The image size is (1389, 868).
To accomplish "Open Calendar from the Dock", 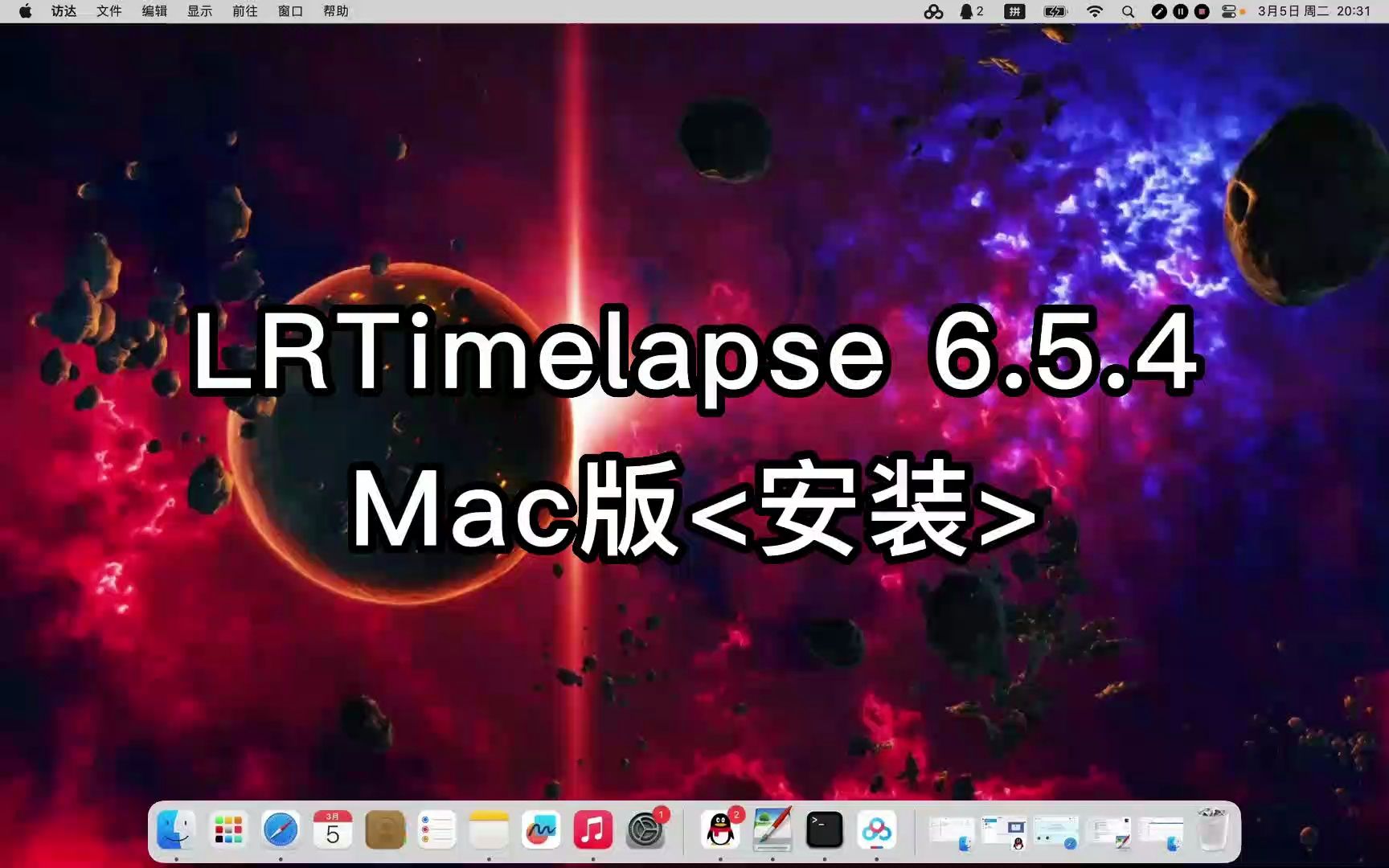I will tap(333, 829).
